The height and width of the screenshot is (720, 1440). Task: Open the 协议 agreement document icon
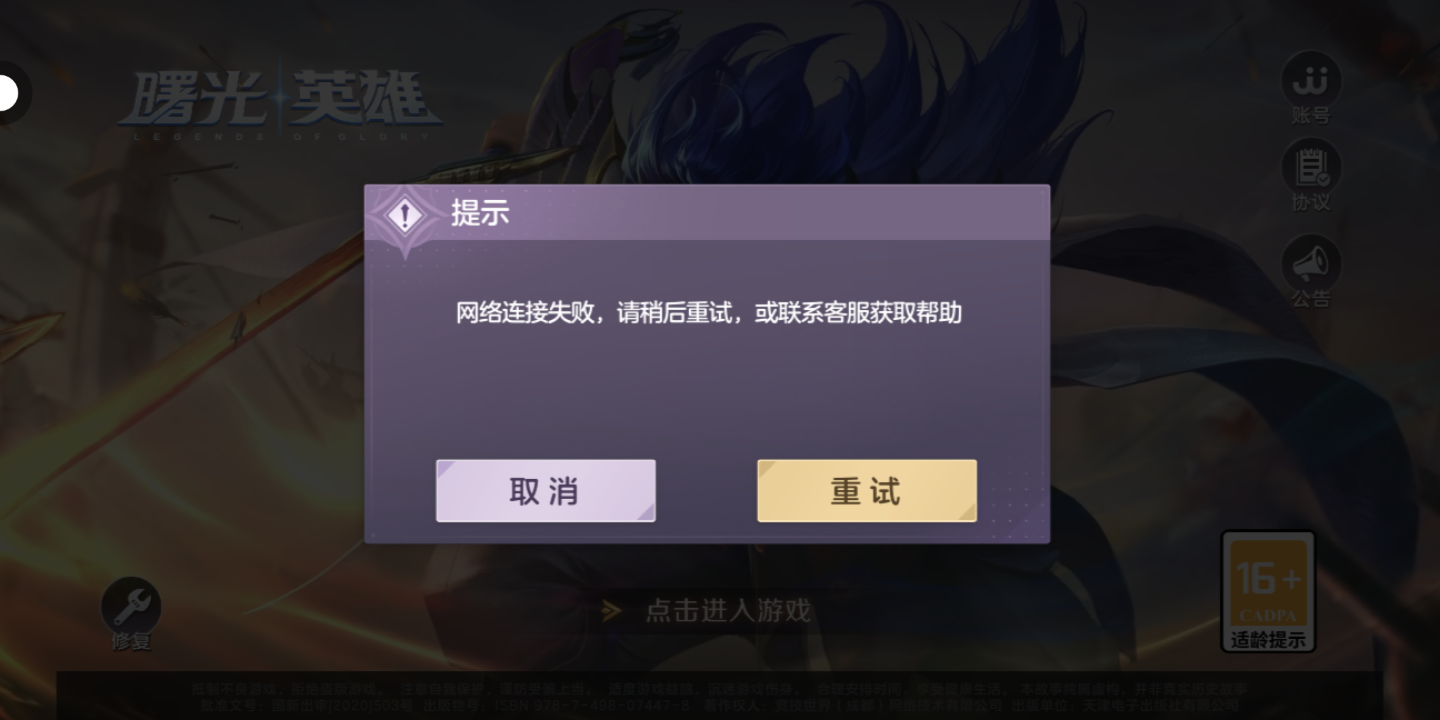click(1310, 168)
